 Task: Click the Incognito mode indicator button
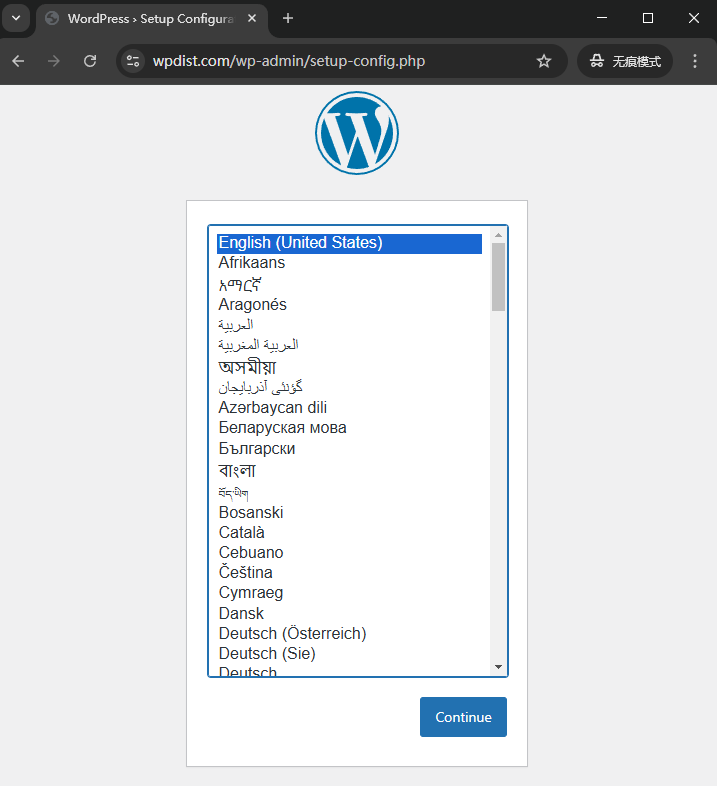pos(625,61)
